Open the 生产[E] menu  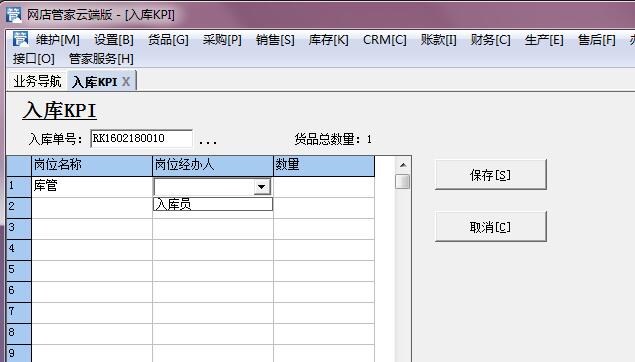(543, 40)
